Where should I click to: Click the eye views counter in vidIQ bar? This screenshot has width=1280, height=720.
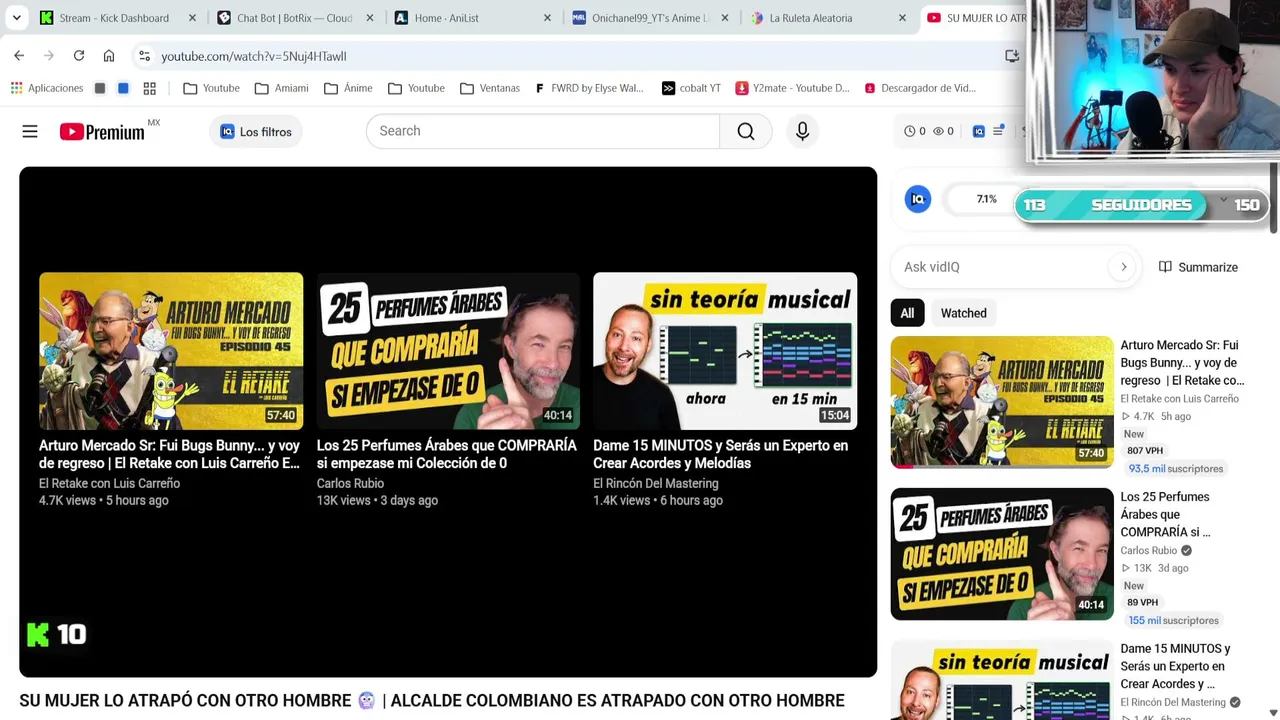[943, 131]
